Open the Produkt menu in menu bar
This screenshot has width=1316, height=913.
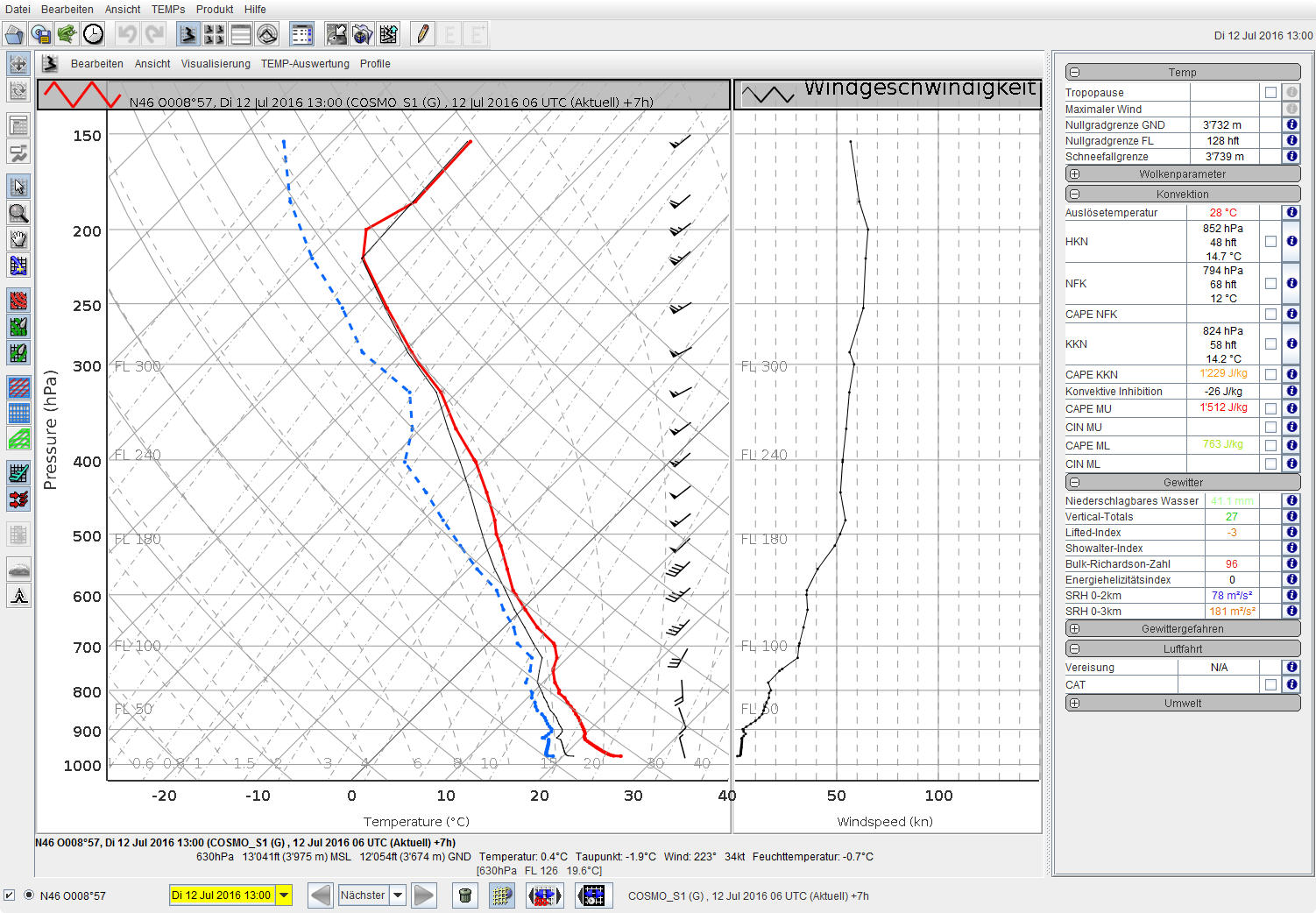pyautogui.click(x=214, y=10)
